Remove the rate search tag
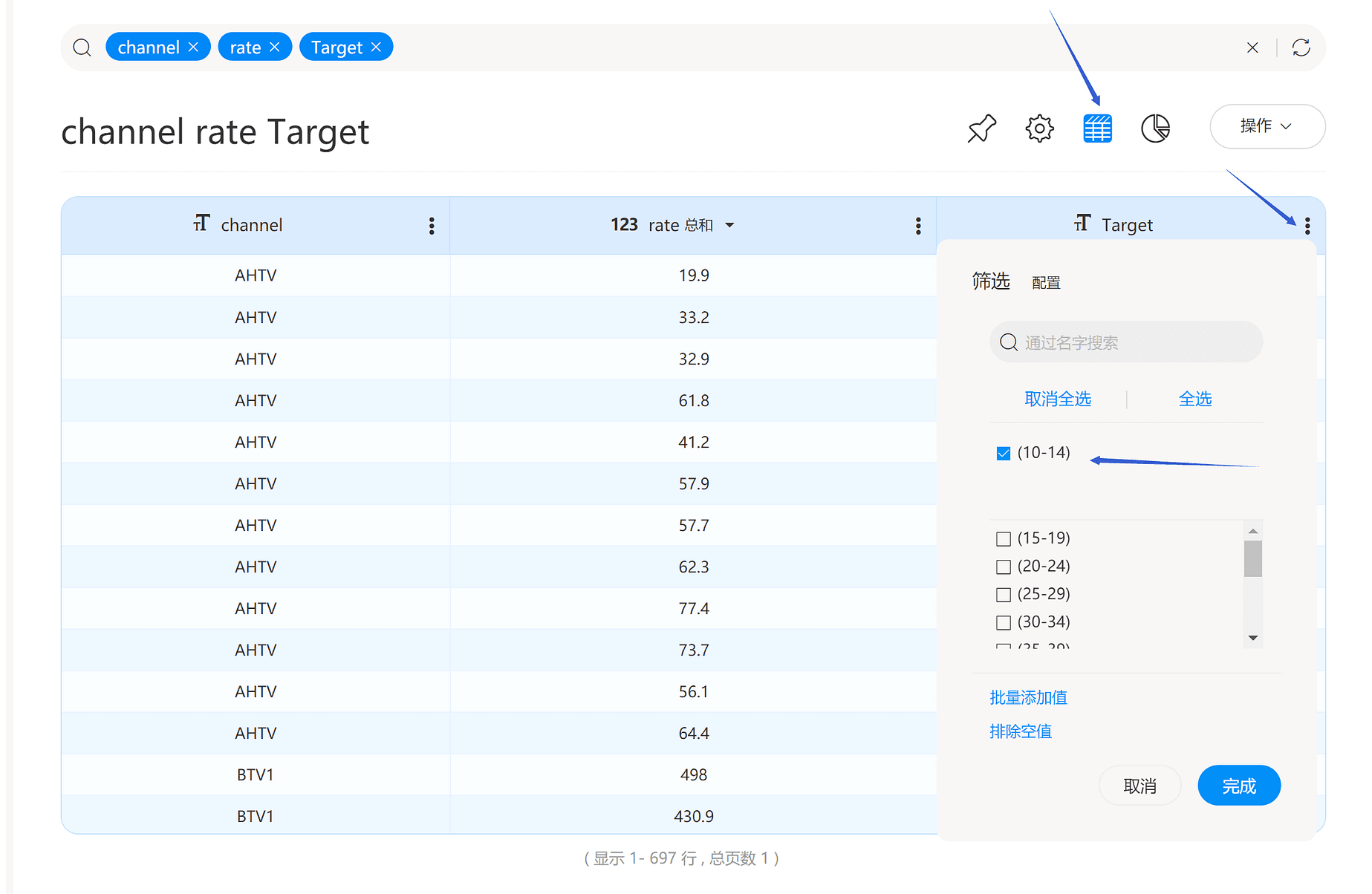This screenshot has width=1372, height=894. pos(275,47)
